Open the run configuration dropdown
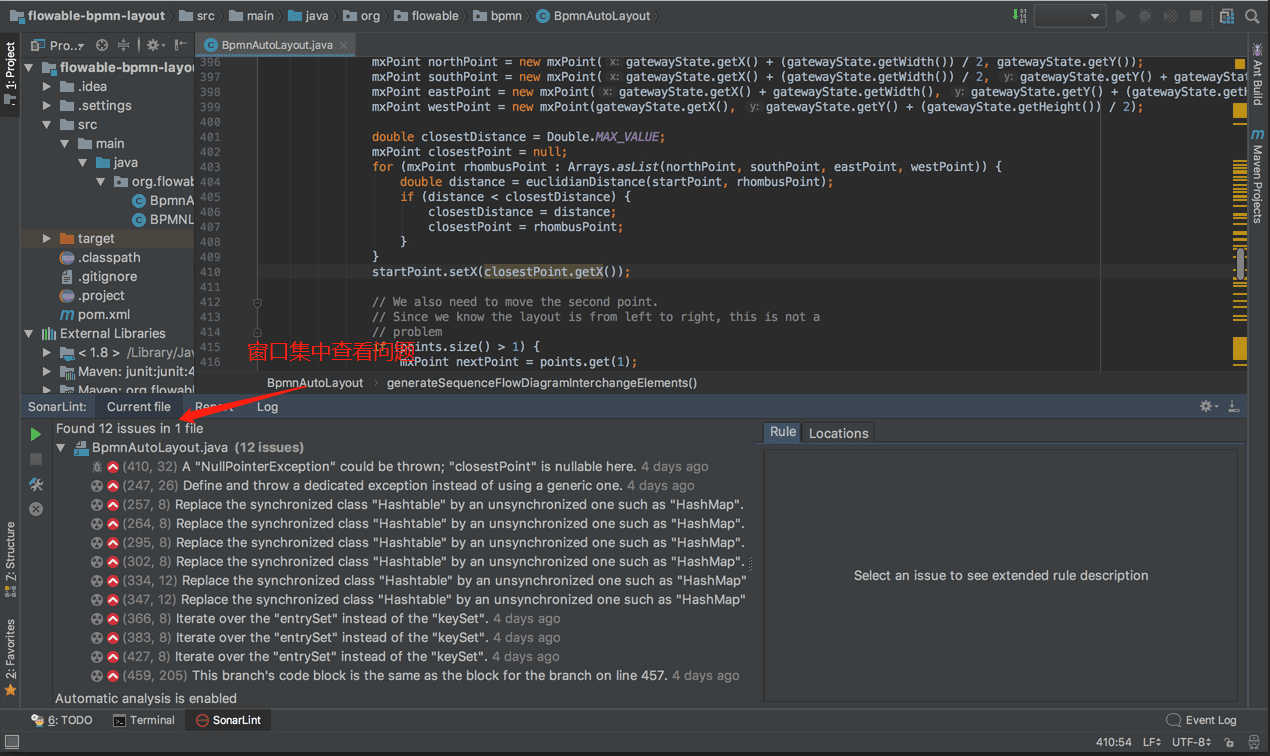 (1069, 16)
